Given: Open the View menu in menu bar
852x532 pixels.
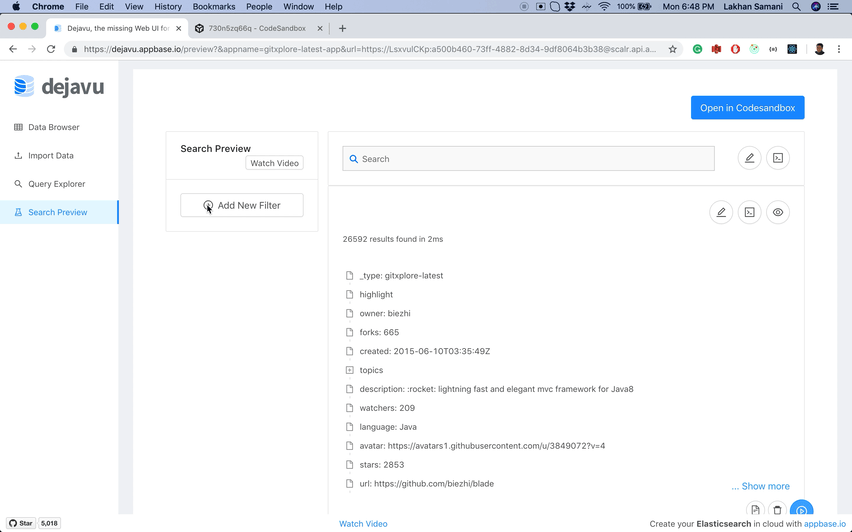Looking at the screenshot, I should tap(134, 7).
